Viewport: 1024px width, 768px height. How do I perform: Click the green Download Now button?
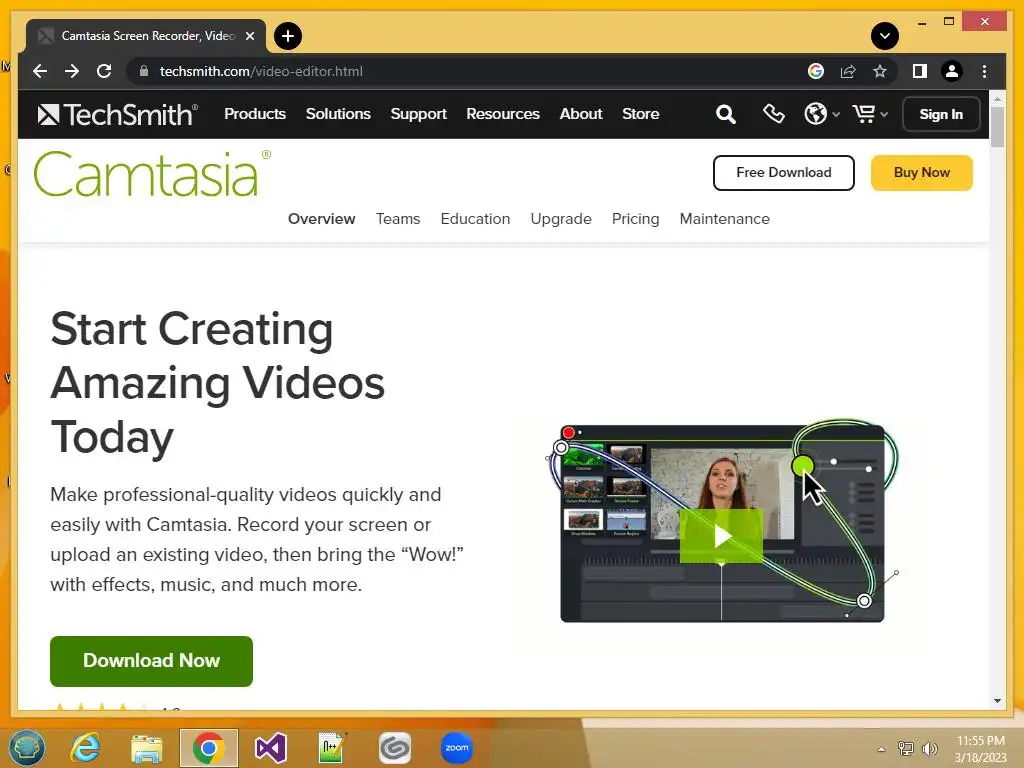(x=151, y=661)
